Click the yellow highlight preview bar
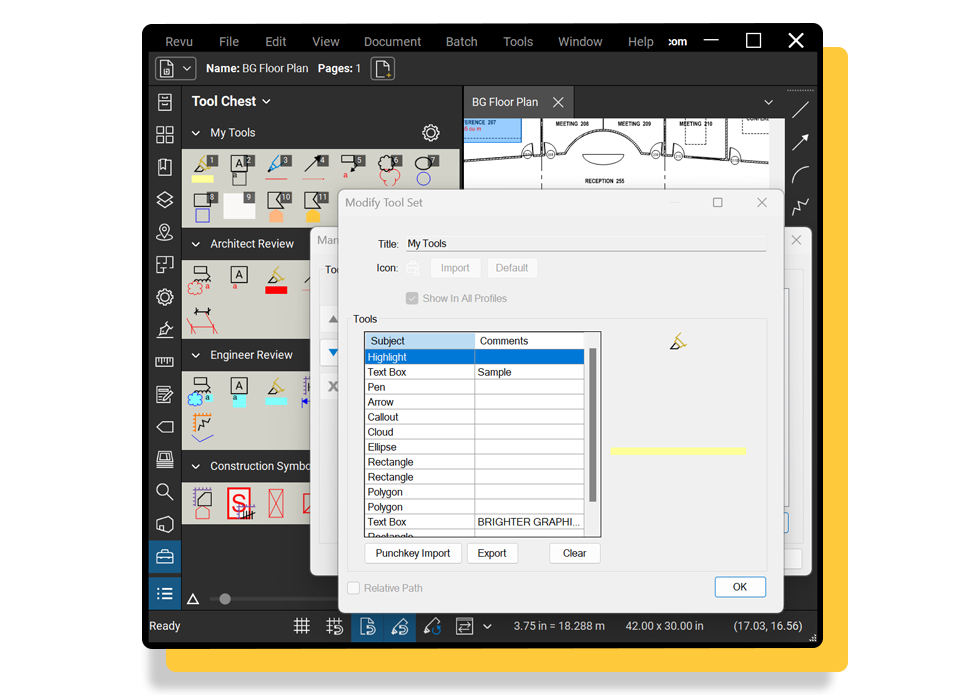973x695 pixels. click(678, 451)
